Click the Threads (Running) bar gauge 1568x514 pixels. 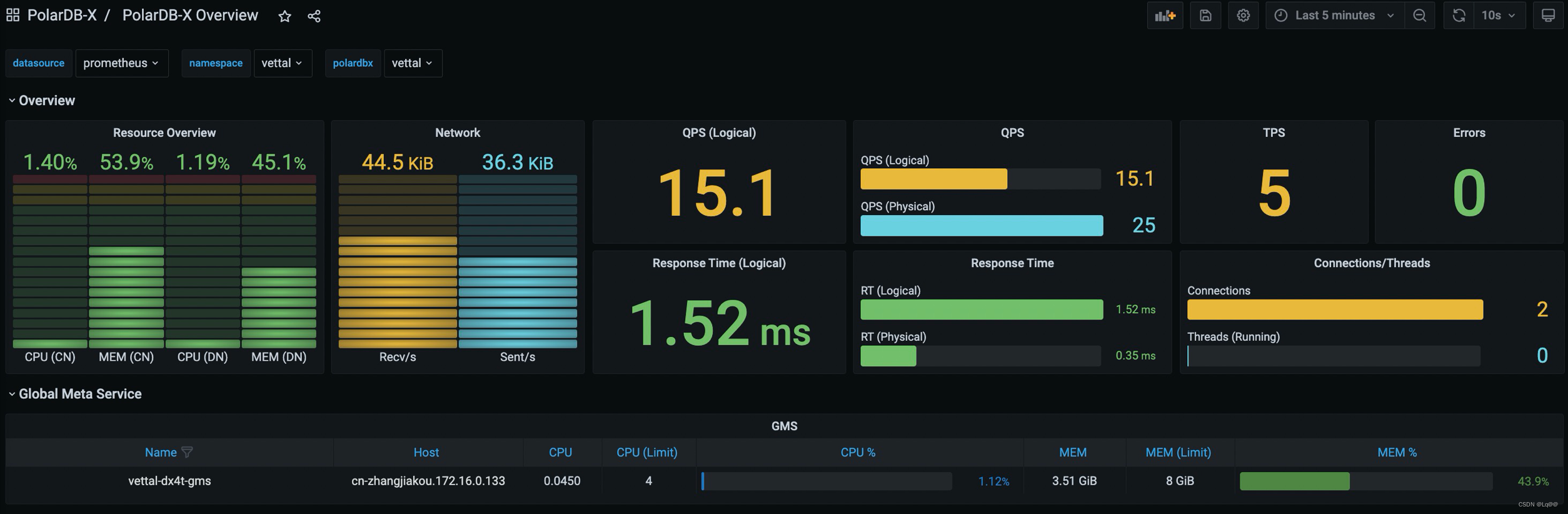(1334, 356)
